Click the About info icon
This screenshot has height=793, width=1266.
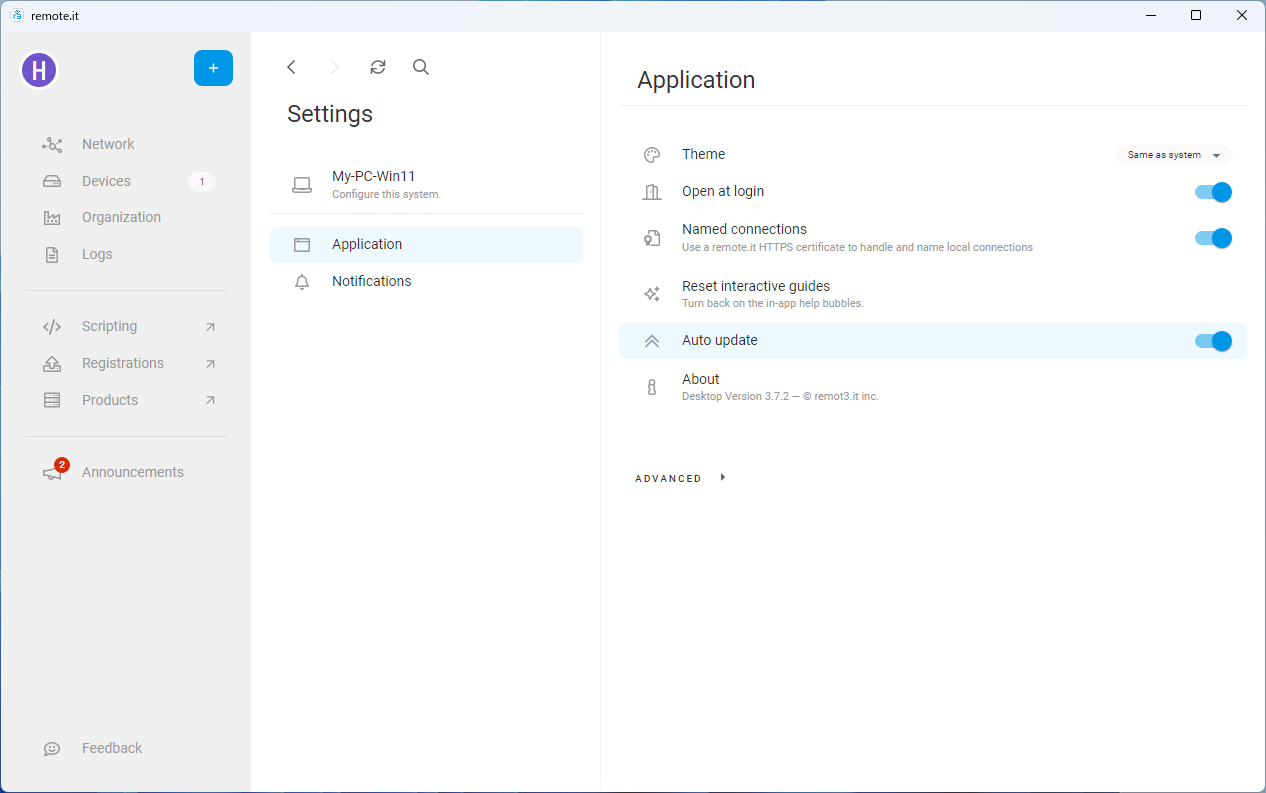[x=652, y=388]
